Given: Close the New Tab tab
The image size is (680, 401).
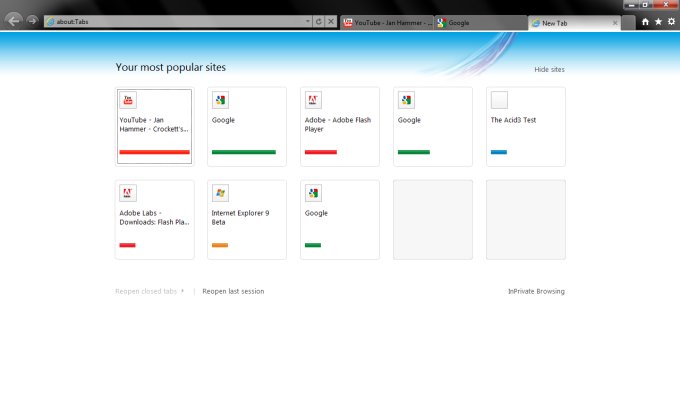Looking at the screenshot, I should [x=615, y=23].
